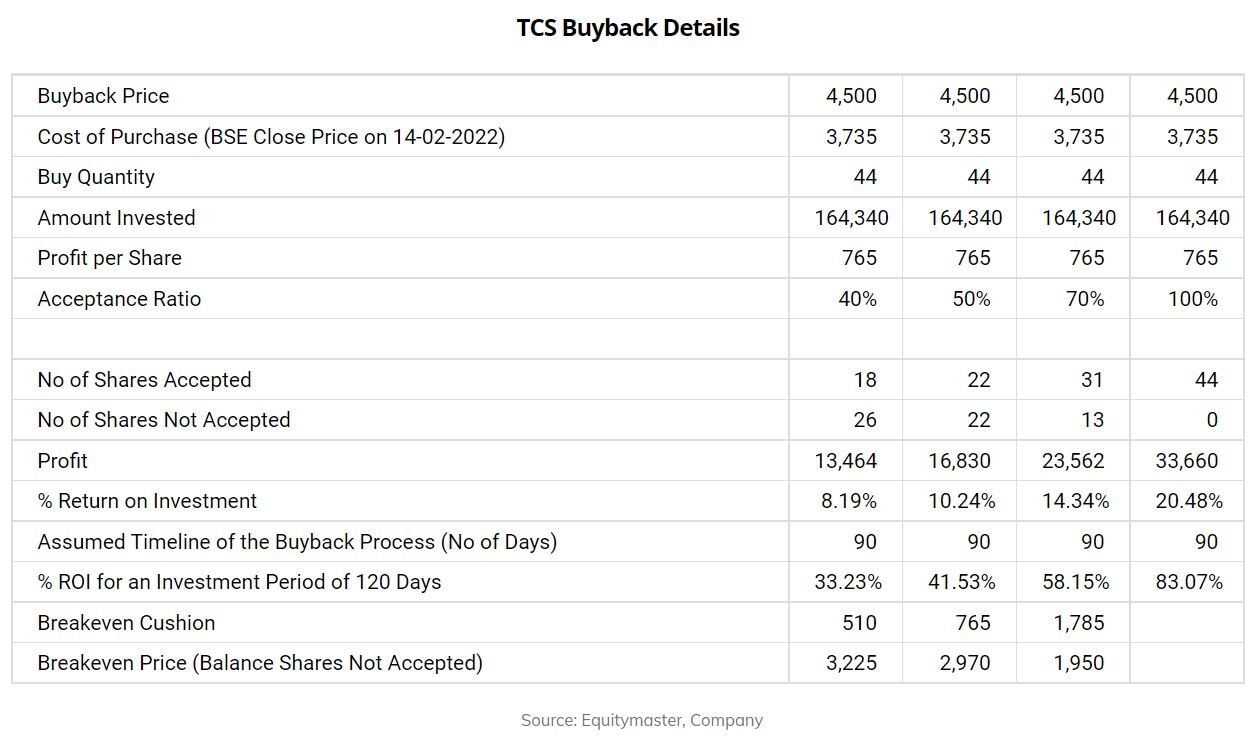The image size is (1258, 748).
Task: Select the Cost of Purchase row label
Action: click(x=271, y=137)
